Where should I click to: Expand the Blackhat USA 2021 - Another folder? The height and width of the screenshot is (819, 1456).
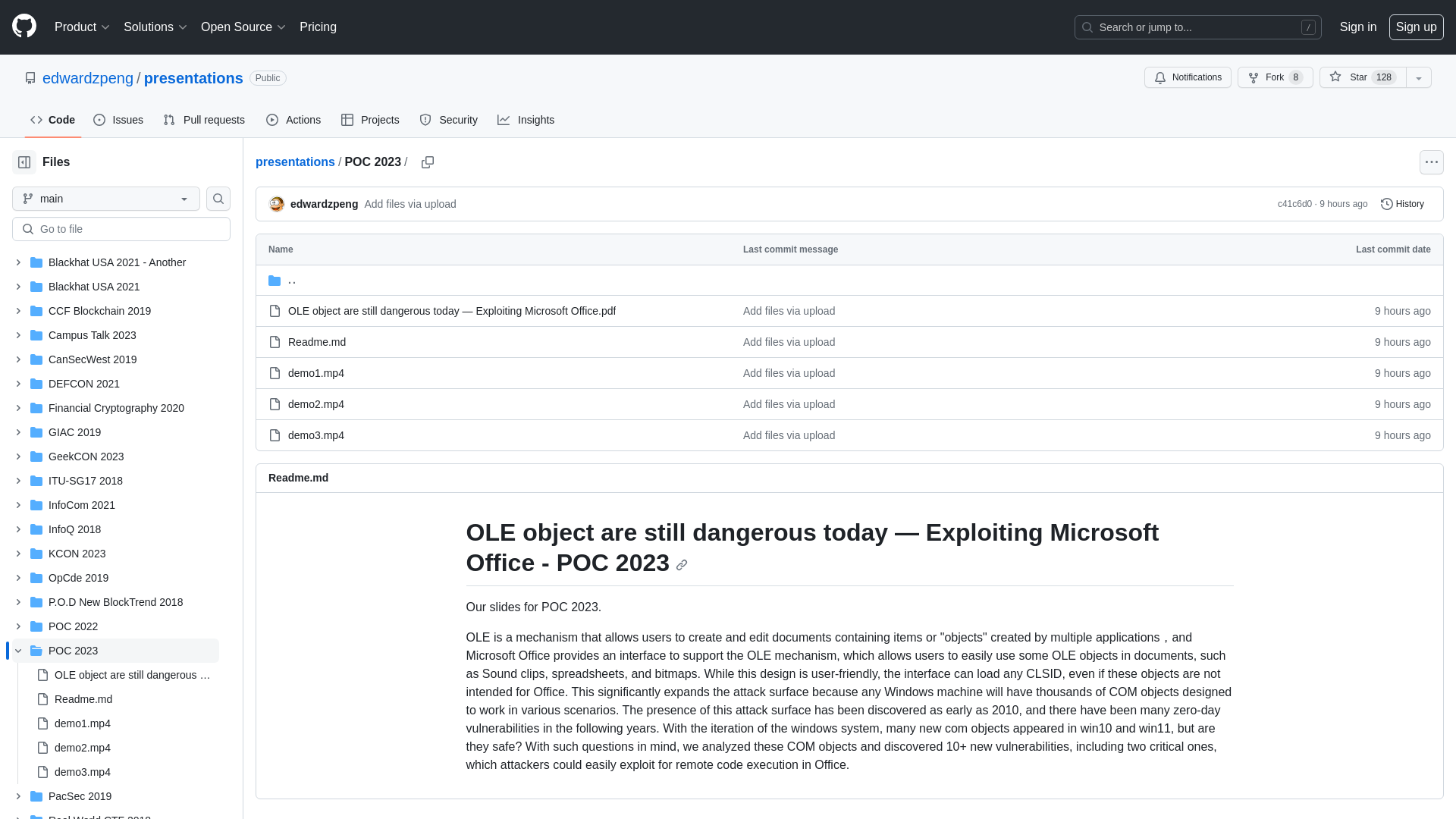(18, 262)
